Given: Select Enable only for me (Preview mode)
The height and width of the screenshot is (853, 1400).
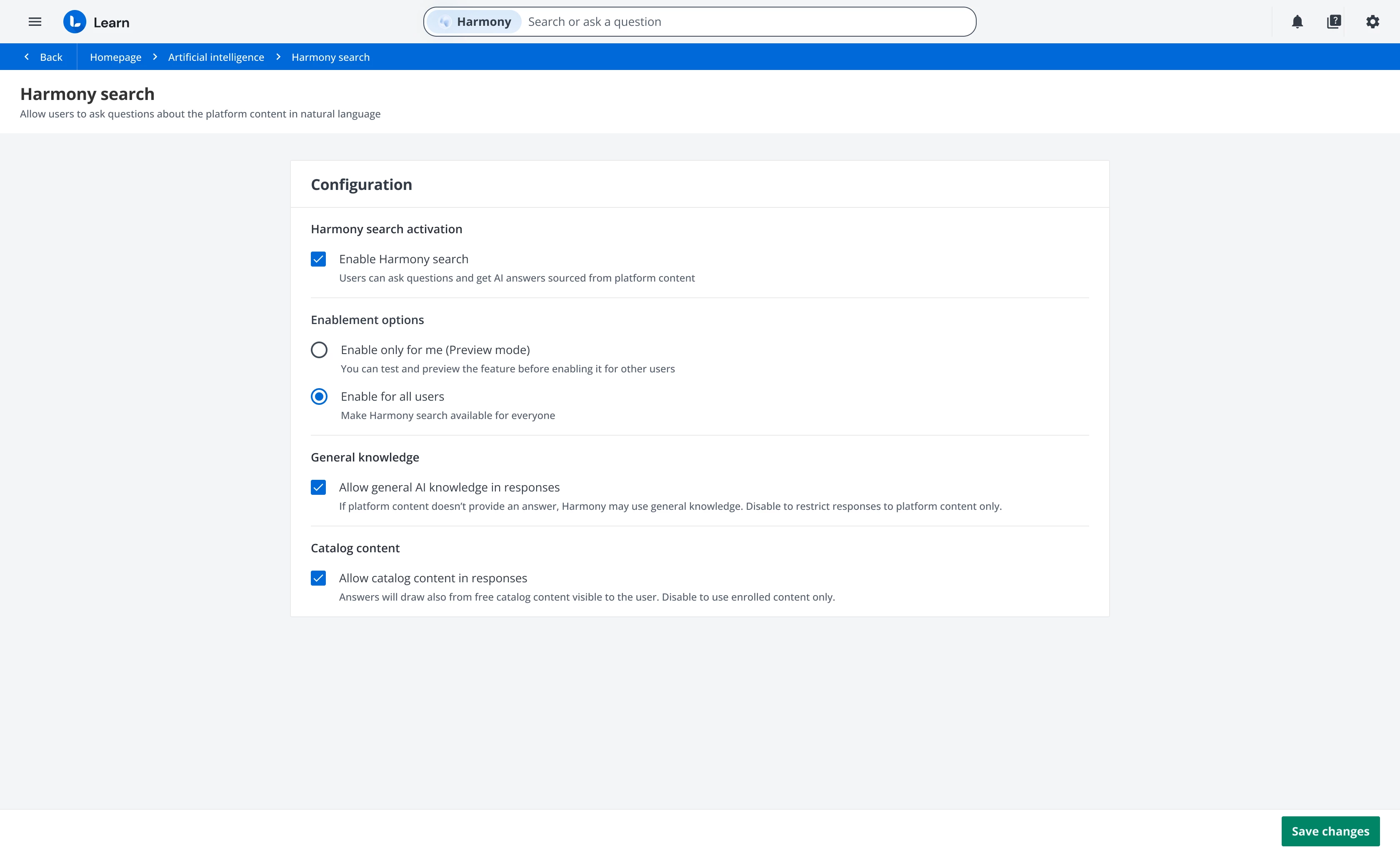Looking at the screenshot, I should click(x=319, y=350).
